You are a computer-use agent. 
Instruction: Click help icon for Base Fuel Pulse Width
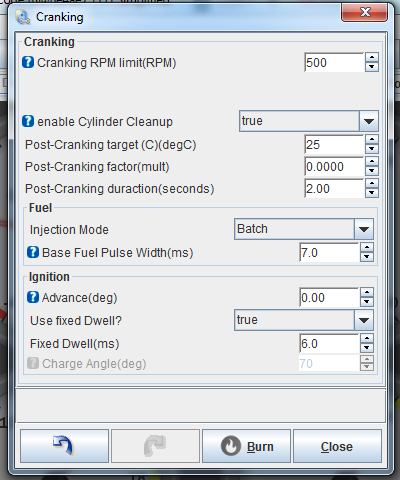(x=33, y=252)
